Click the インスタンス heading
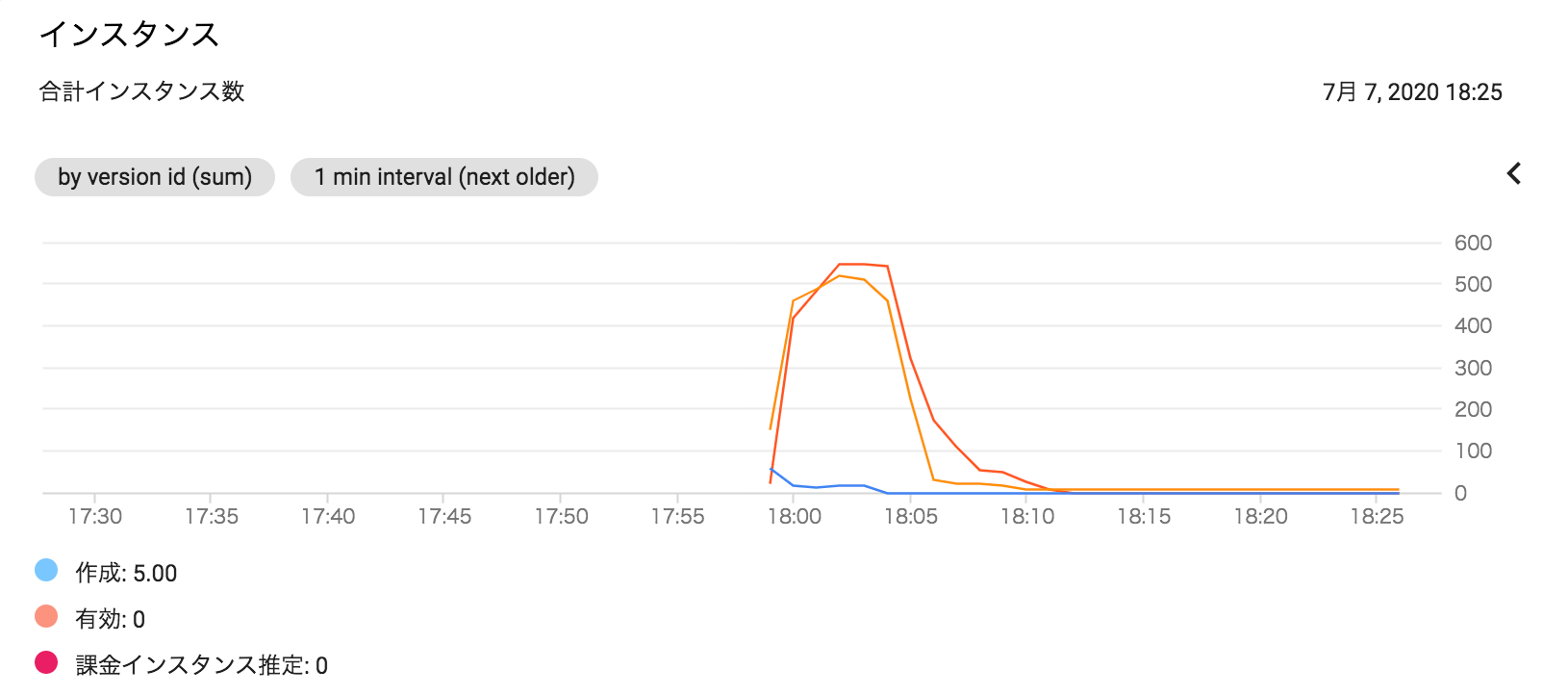1568x695 pixels. [x=129, y=35]
